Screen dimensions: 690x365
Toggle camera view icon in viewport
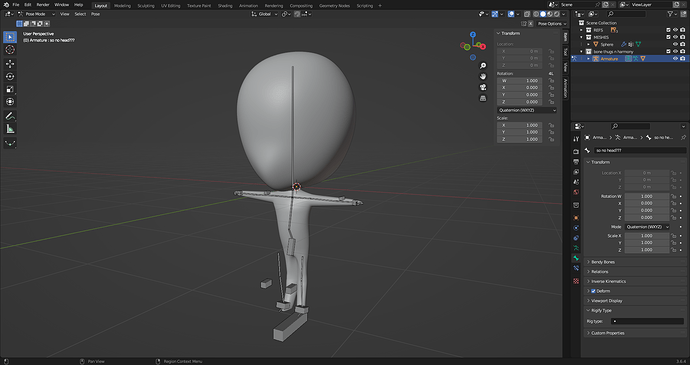483,87
